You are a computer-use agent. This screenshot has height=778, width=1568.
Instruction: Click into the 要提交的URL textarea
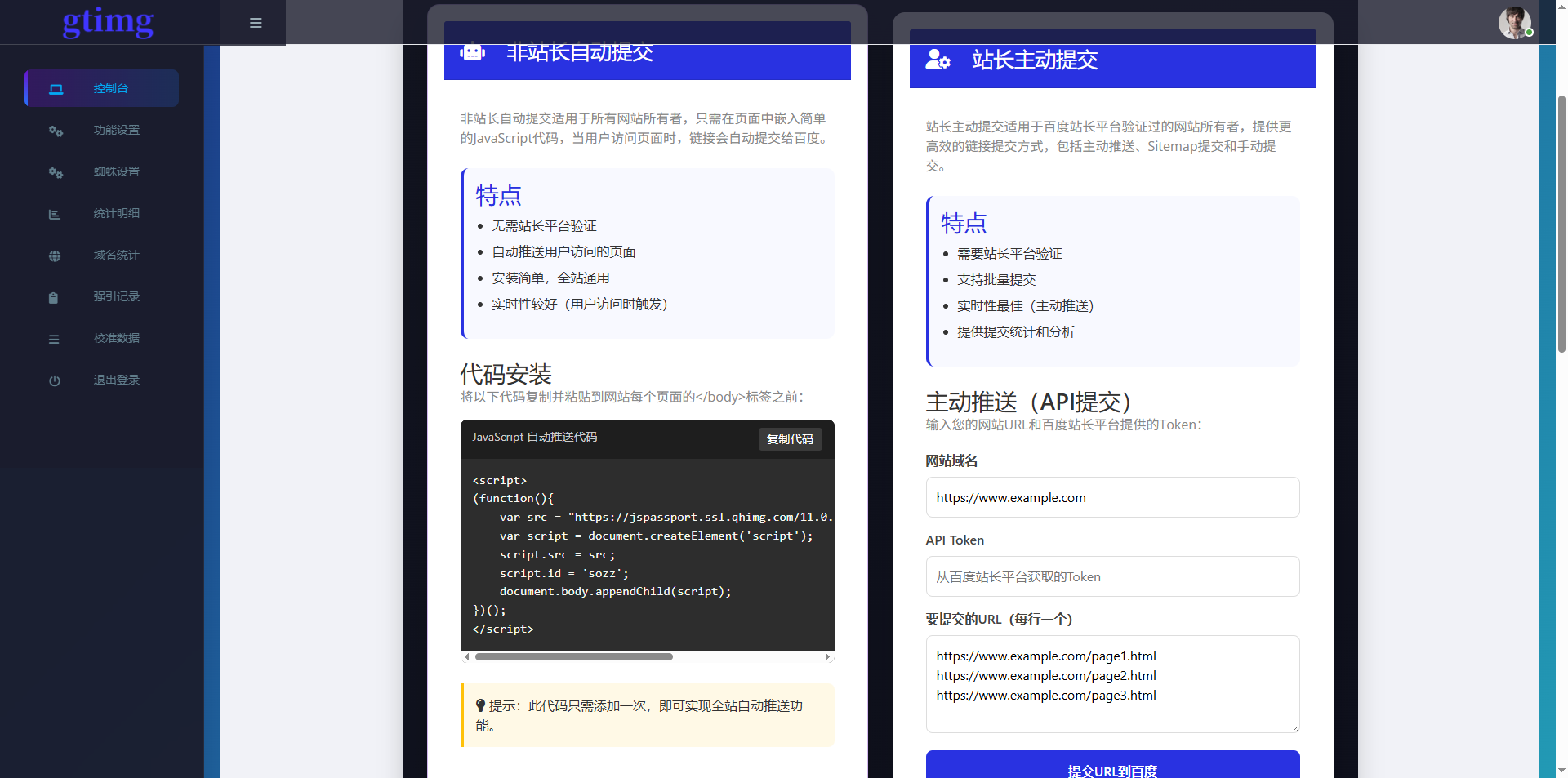(x=1112, y=684)
